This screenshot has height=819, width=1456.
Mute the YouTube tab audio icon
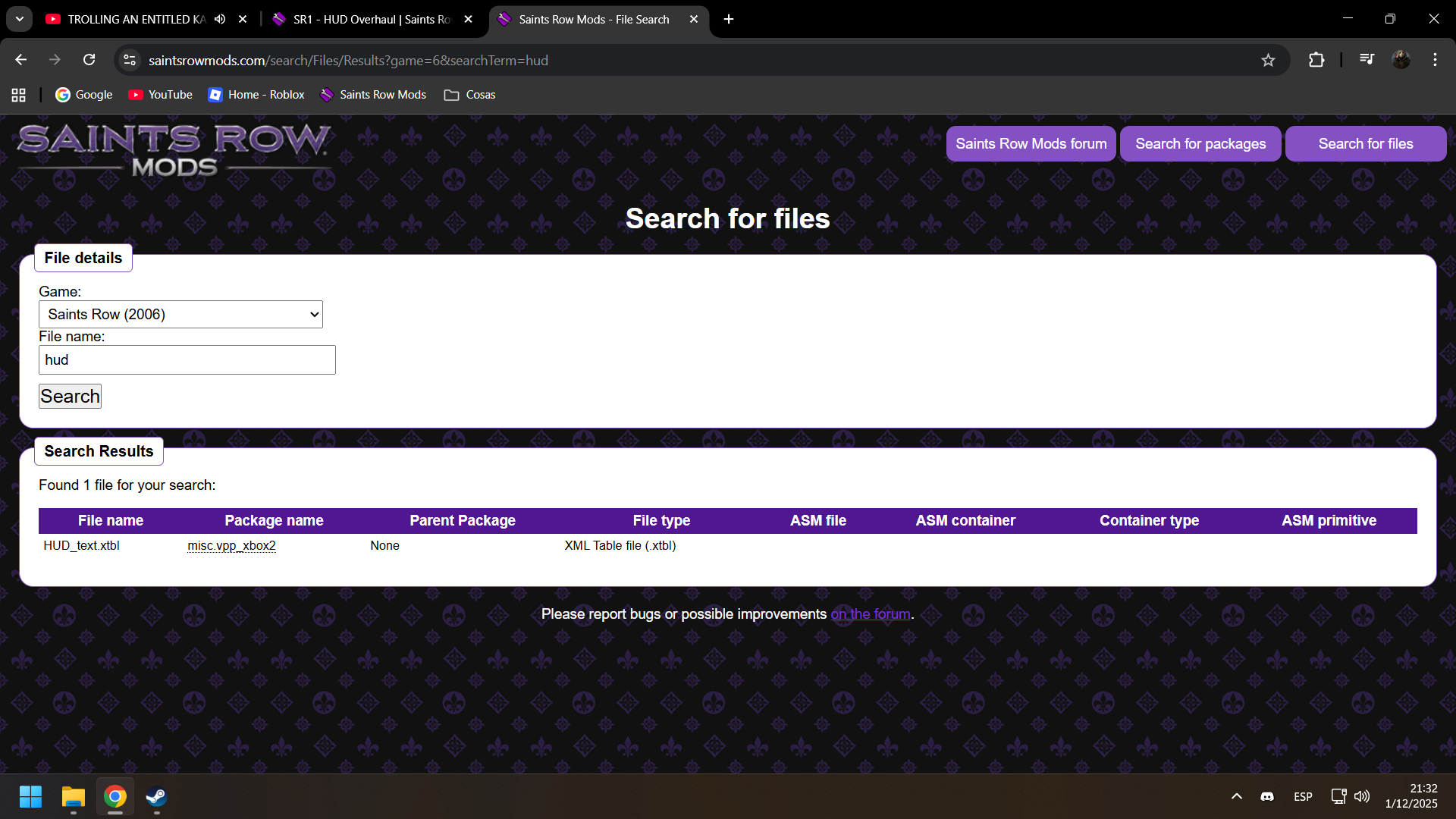[x=220, y=19]
